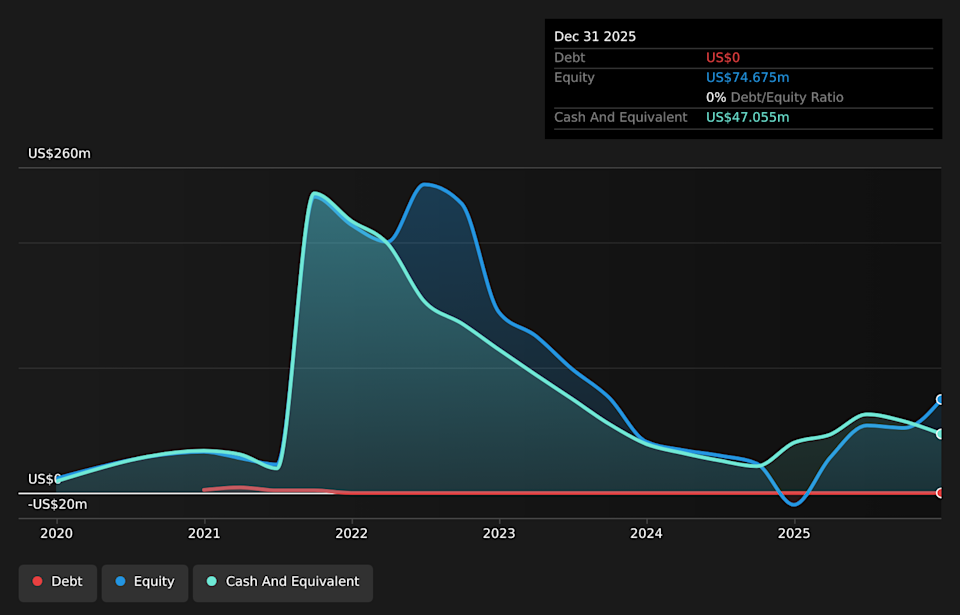The height and width of the screenshot is (615, 960).
Task: Click the blue Equity endpoint marker
Action: point(940,399)
